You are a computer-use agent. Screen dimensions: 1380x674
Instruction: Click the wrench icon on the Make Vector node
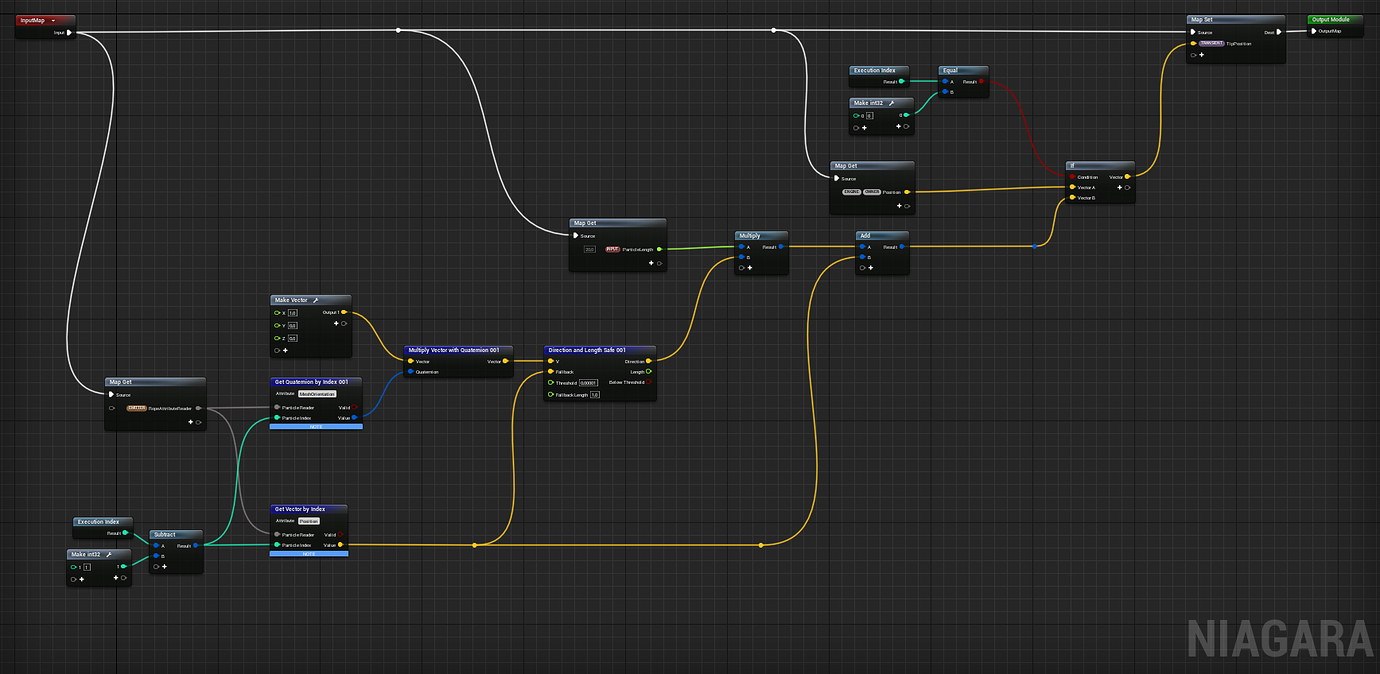pos(315,300)
